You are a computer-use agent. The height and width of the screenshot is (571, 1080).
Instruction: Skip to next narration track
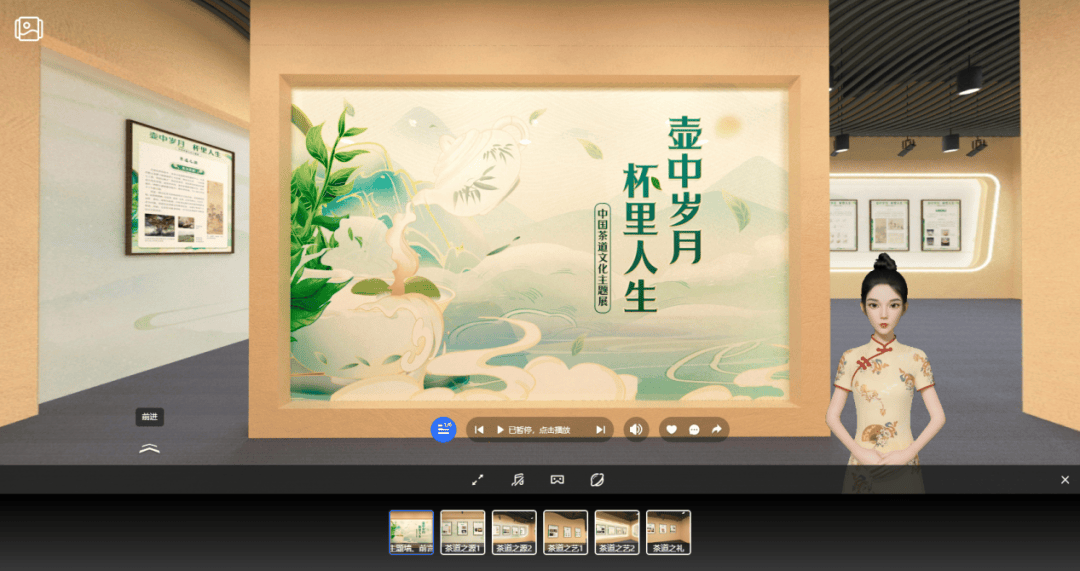(601, 429)
